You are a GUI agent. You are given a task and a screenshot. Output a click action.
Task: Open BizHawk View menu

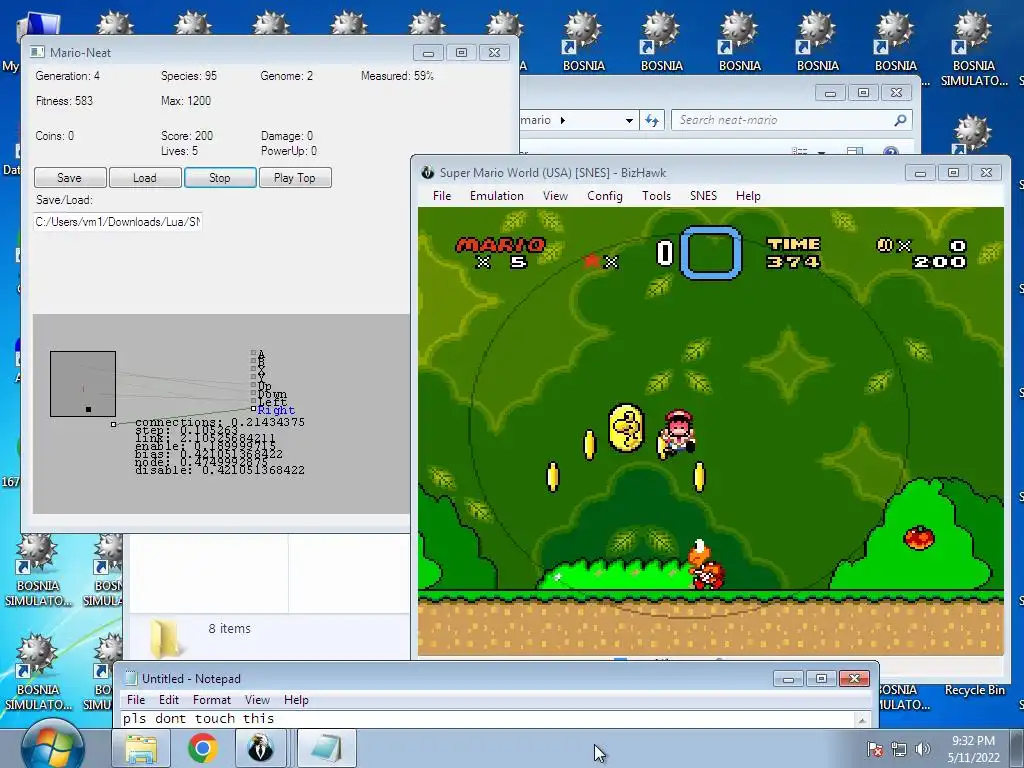click(x=555, y=196)
